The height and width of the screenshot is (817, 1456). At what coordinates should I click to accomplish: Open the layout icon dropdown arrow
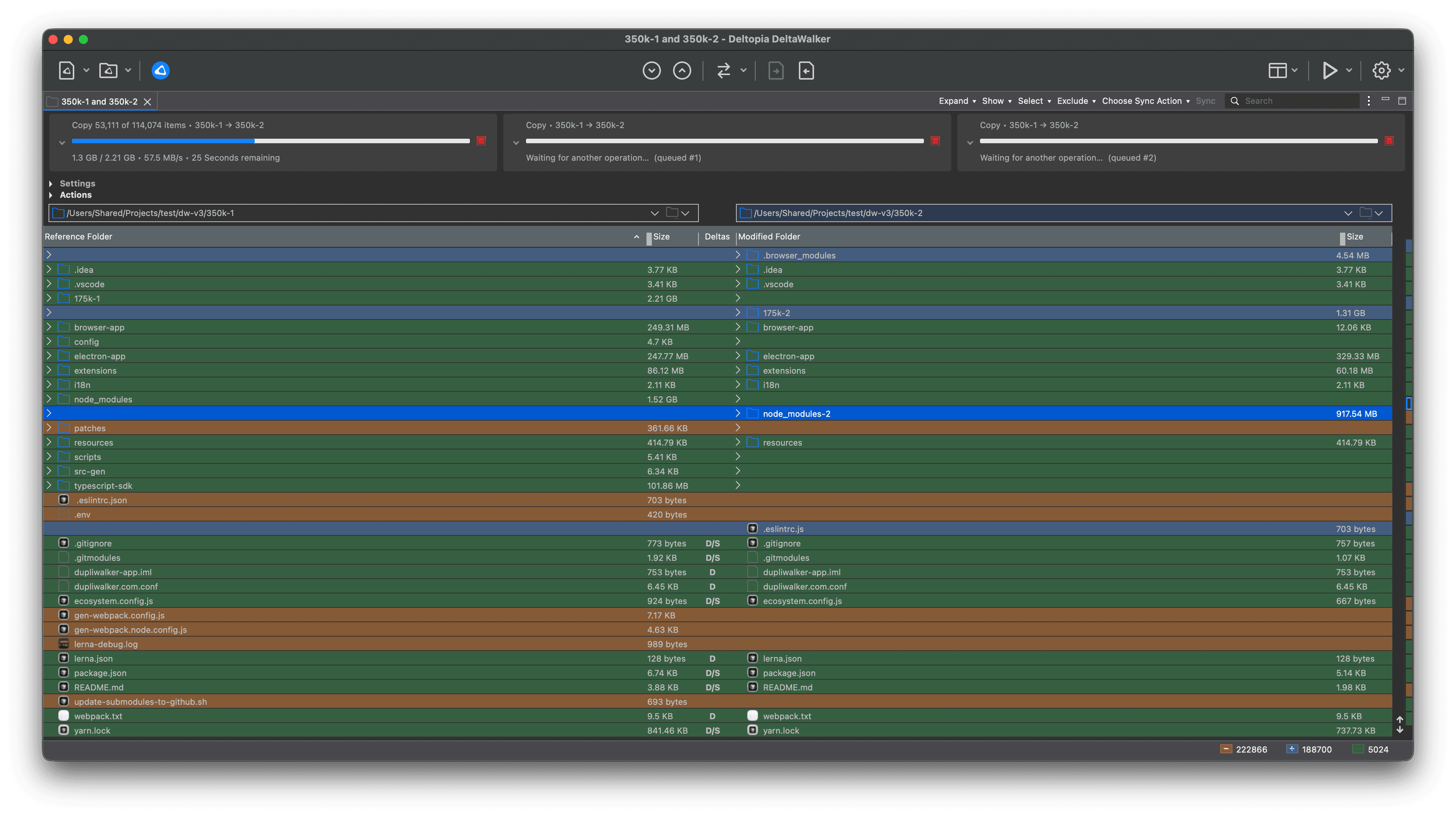1294,71
